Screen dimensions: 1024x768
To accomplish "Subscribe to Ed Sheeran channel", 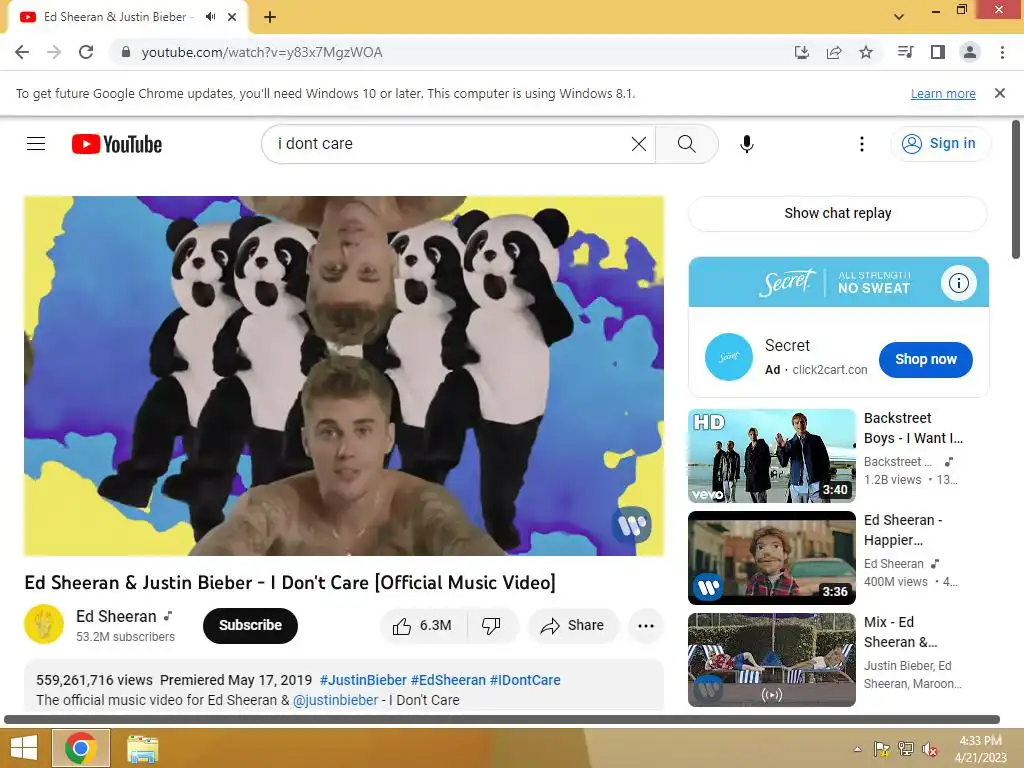I will pyautogui.click(x=250, y=626).
